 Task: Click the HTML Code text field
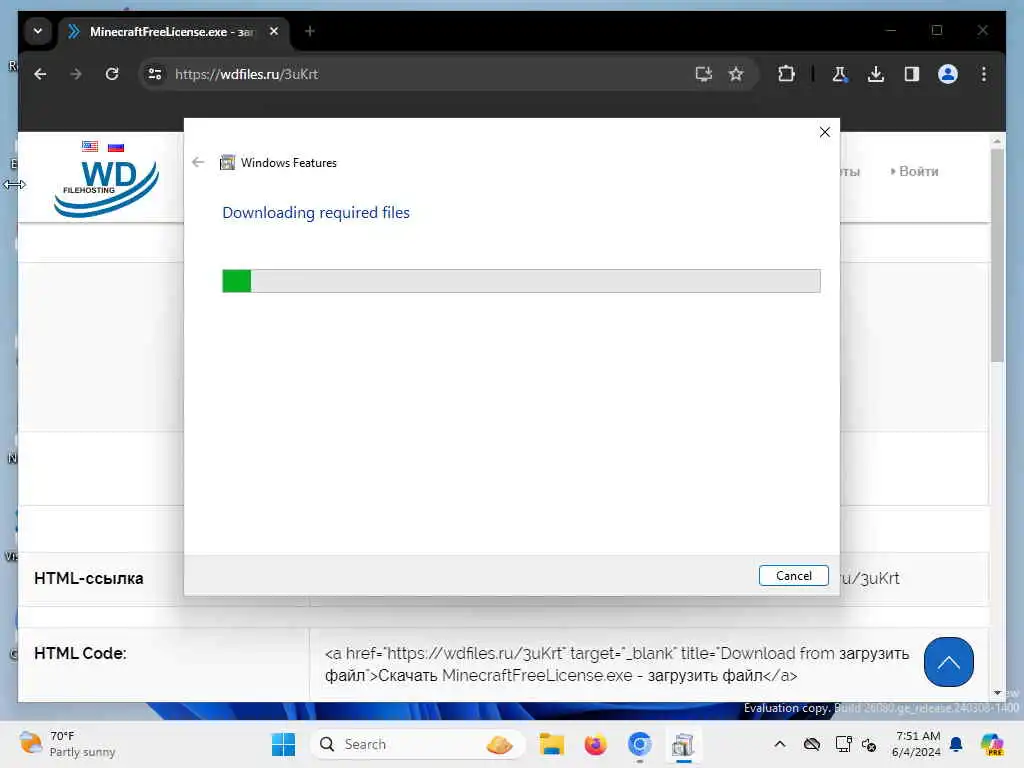pos(616,664)
